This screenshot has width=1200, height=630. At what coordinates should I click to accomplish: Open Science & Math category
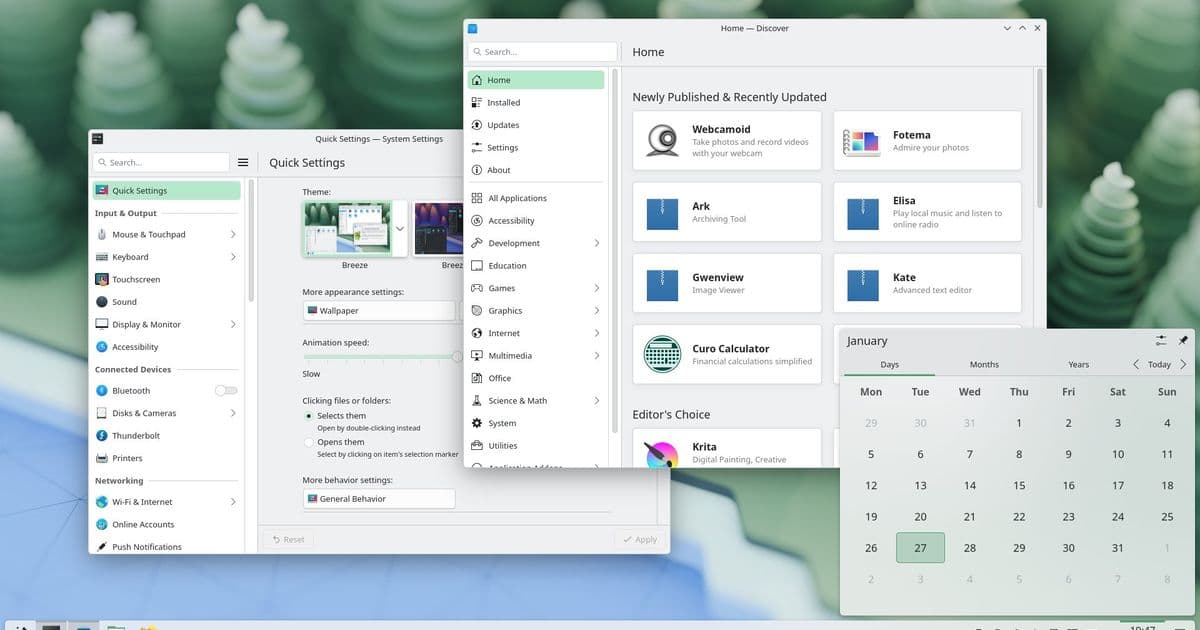click(515, 400)
